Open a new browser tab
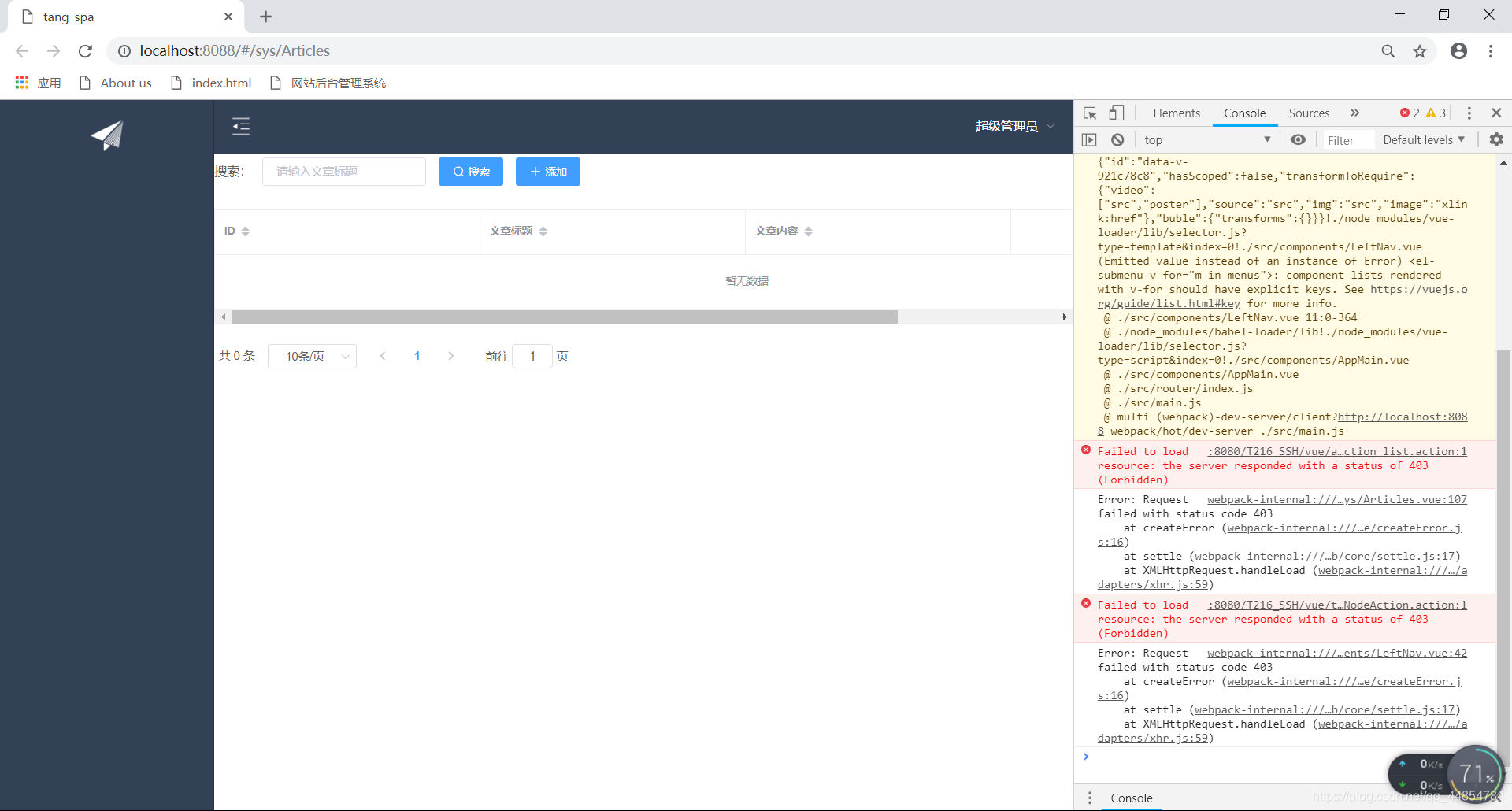The width and height of the screenshot is (1512, 811). coord(265,17)
